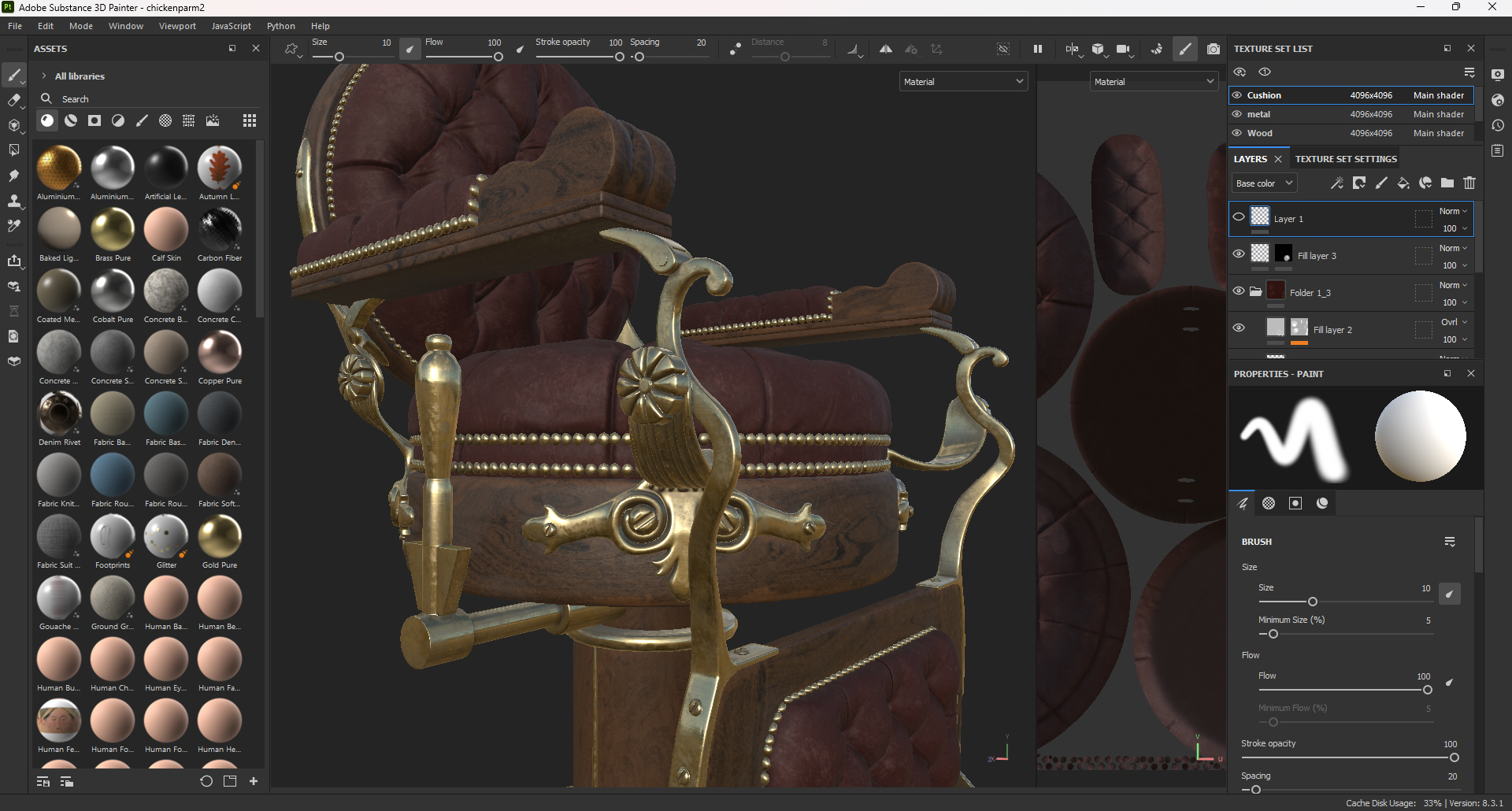This screenshot has width=1512, height=811.
Task: Toggle visibility of the Wood texture set
Action: click(x=1237, y=133)
